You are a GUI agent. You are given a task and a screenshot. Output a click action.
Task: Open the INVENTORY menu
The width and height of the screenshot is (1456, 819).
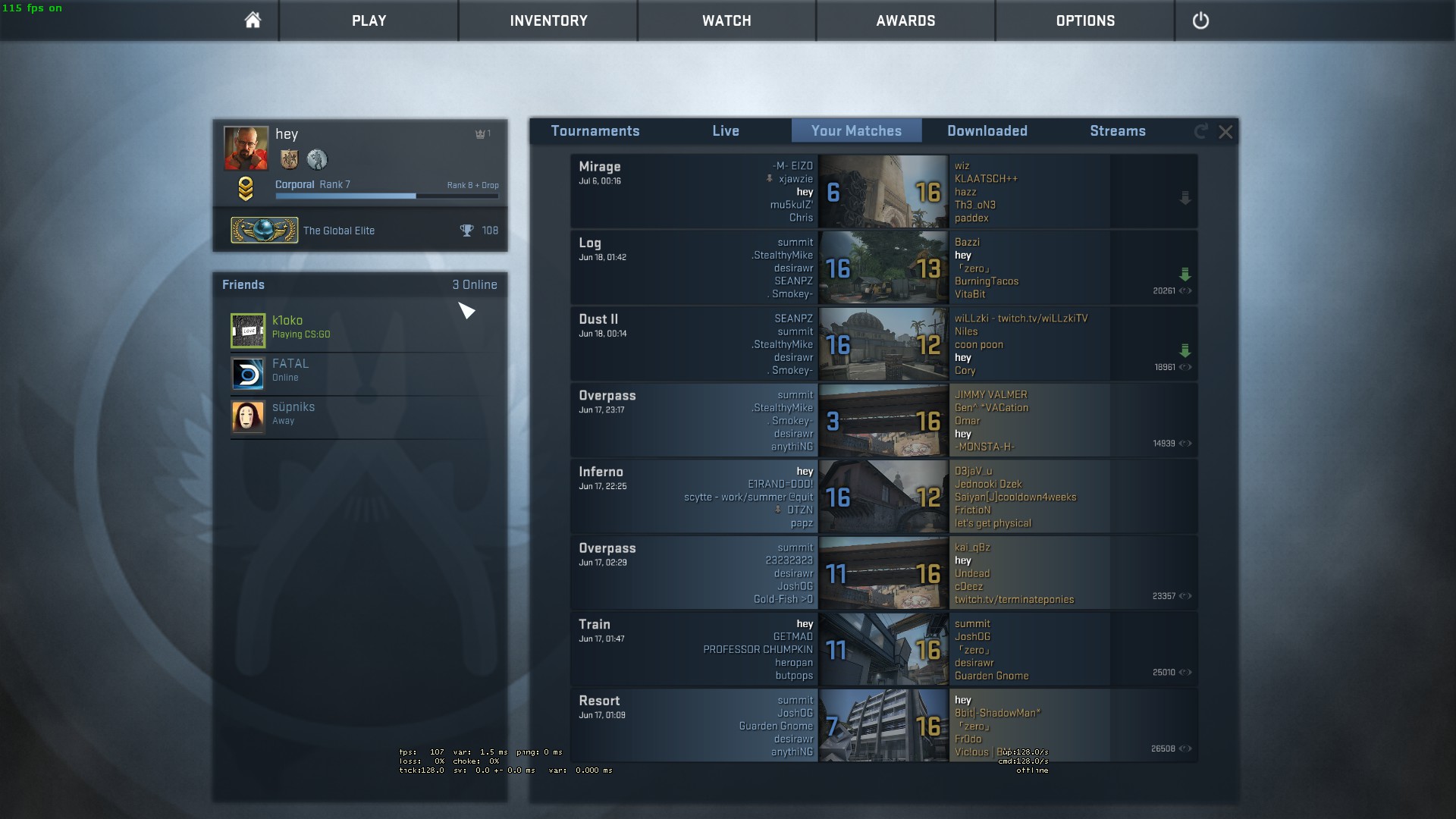[x=548, y=20]
